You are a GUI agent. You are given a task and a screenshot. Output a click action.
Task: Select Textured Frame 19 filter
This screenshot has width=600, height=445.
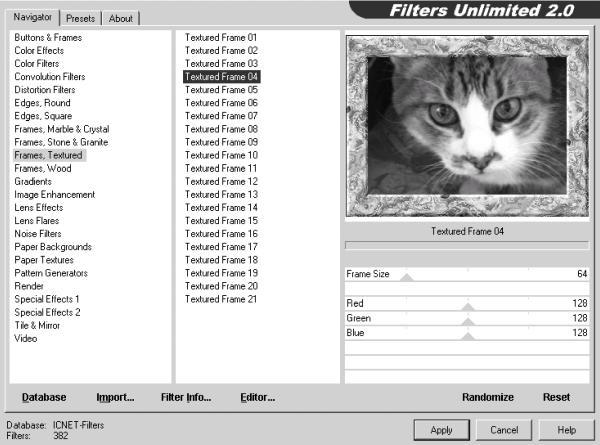click(221, 273)
